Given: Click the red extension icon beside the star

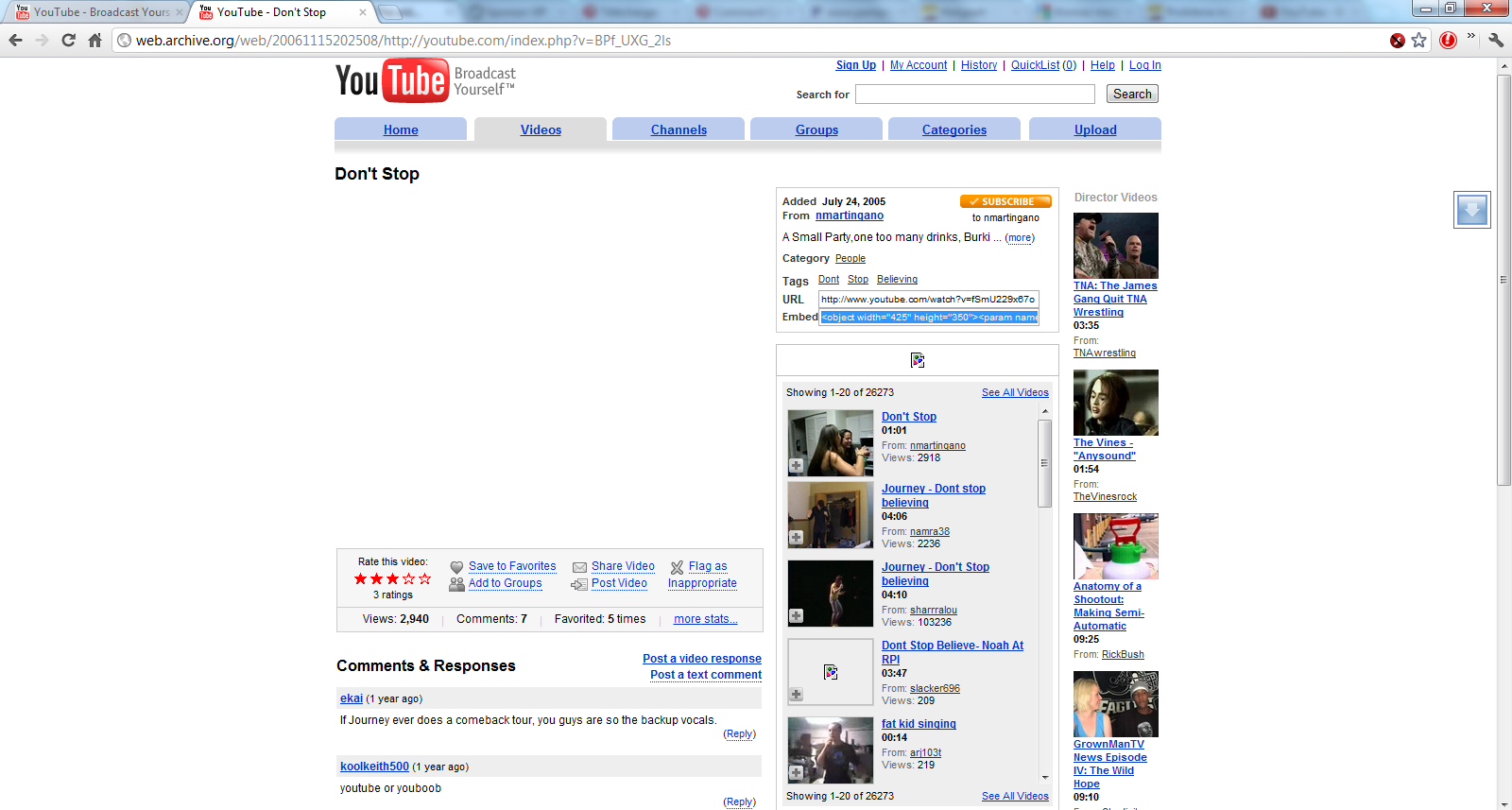Looking at the screenshot, I should coord(1448,40).
